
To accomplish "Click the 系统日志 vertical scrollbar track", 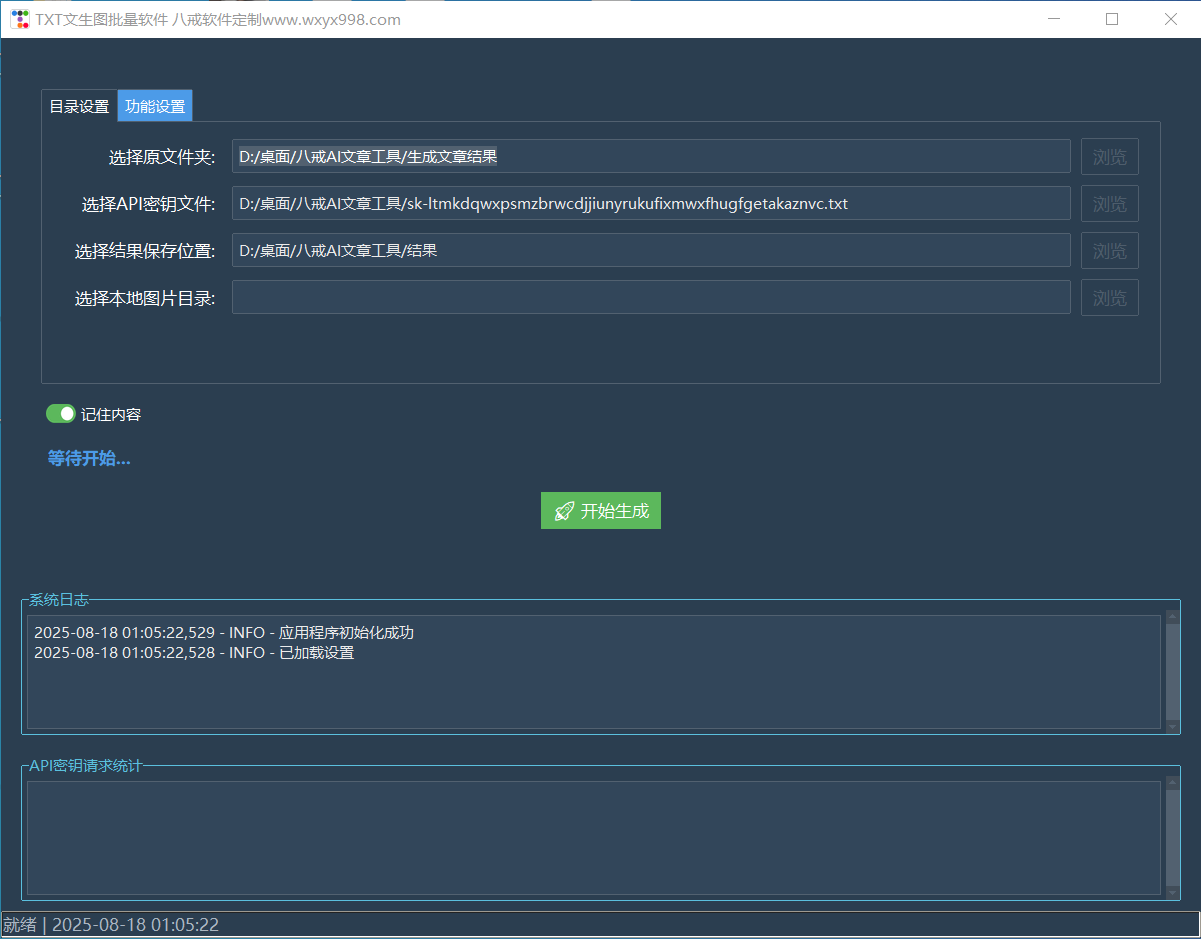I will coord(1172,672).
